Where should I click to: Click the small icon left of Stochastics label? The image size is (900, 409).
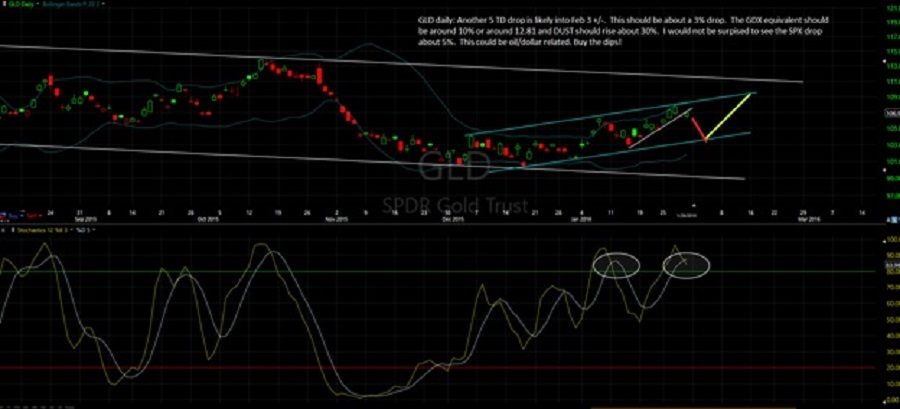click(13, 230)
